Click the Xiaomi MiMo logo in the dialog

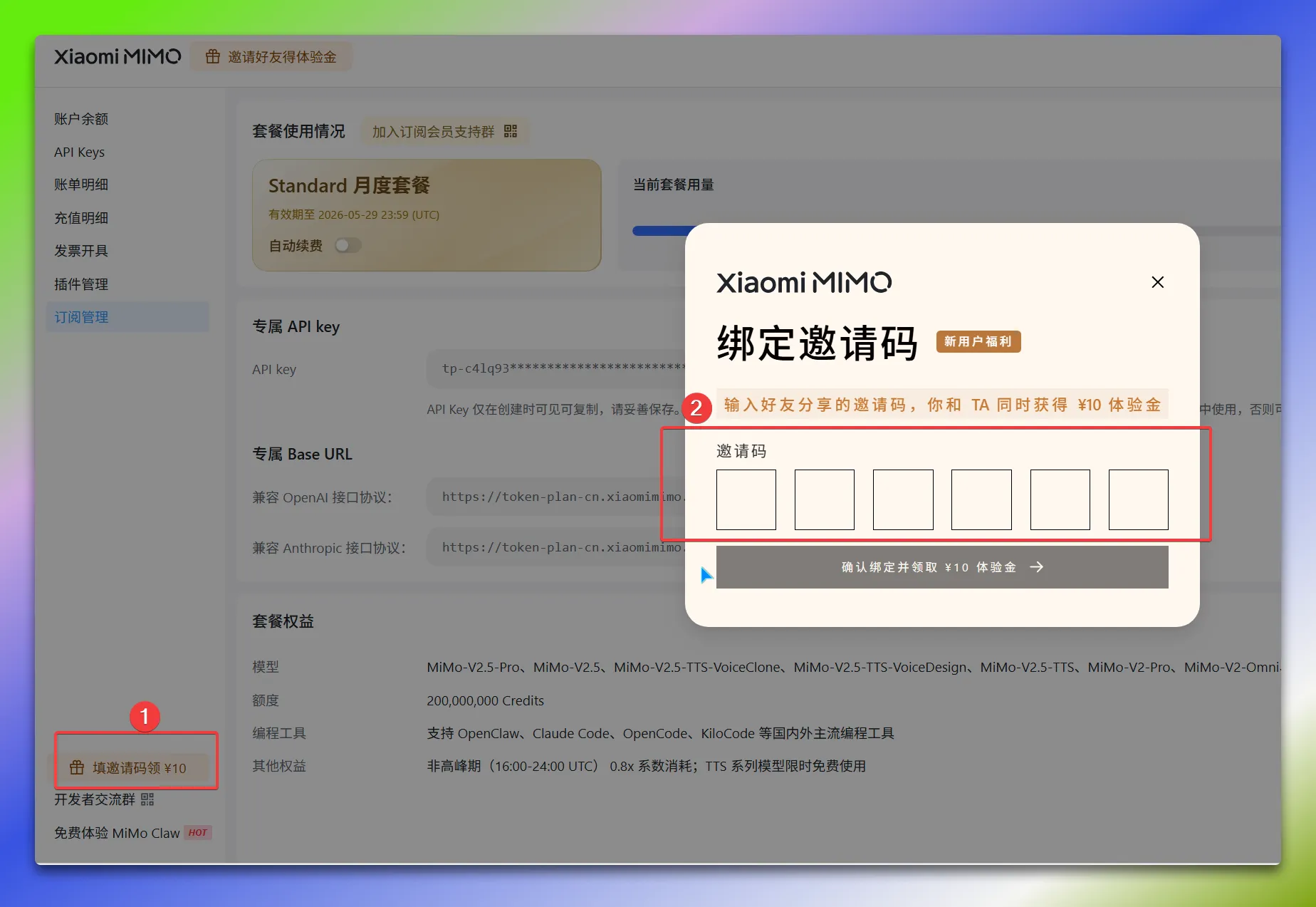click(x=804, y=282)
